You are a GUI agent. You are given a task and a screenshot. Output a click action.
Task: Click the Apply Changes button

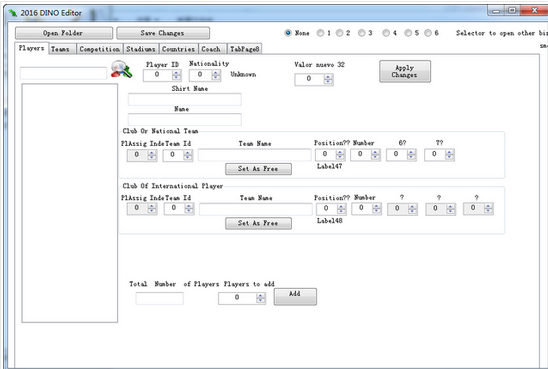405,71
